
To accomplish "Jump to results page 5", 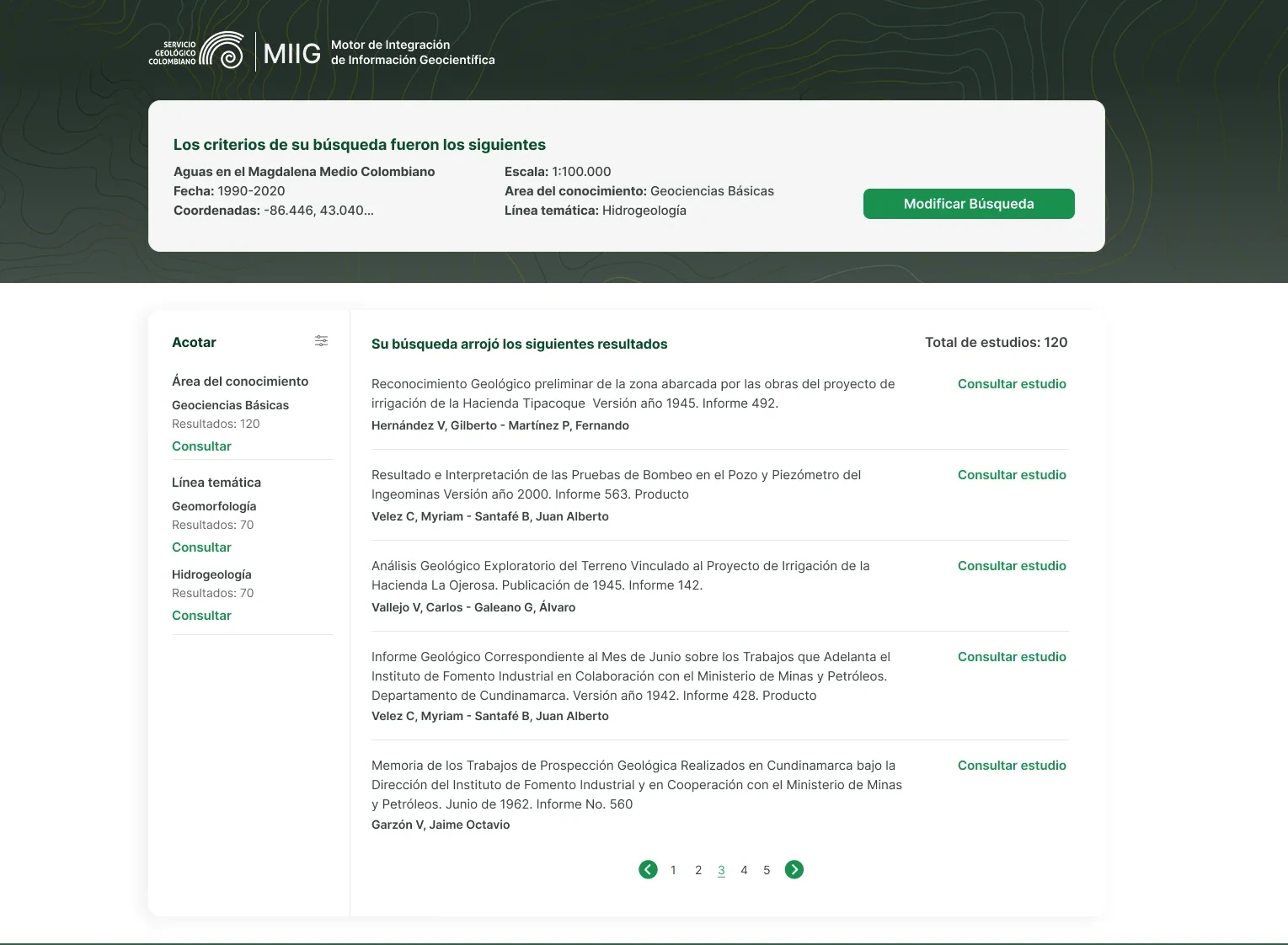I will tap(767, 870).
